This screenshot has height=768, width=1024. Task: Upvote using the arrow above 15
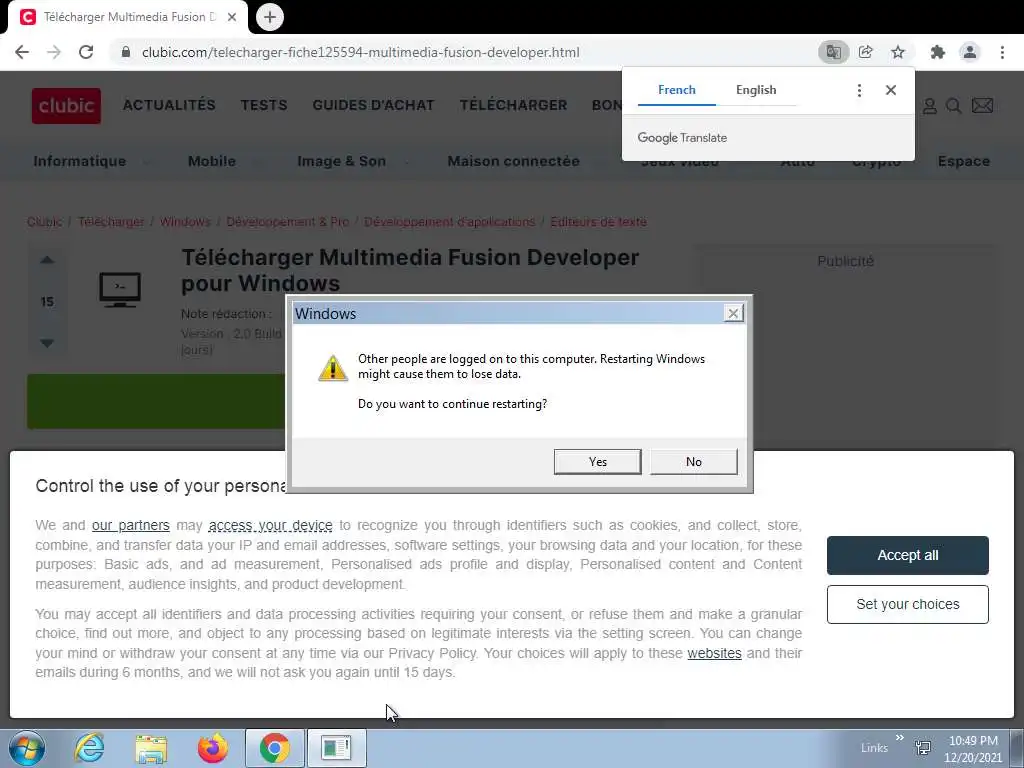47,260
